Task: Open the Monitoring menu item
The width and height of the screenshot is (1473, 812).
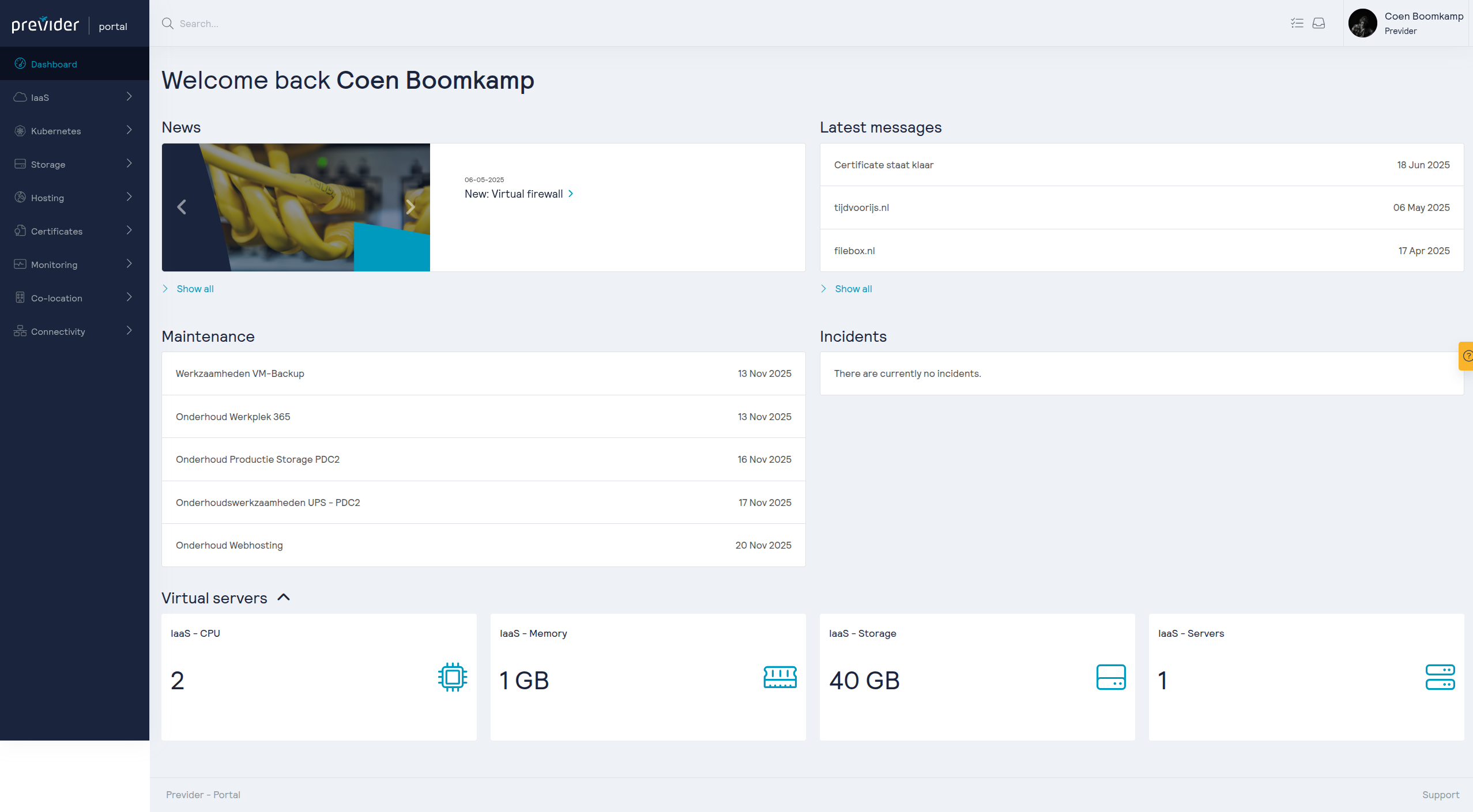Action: pos(54,265)
